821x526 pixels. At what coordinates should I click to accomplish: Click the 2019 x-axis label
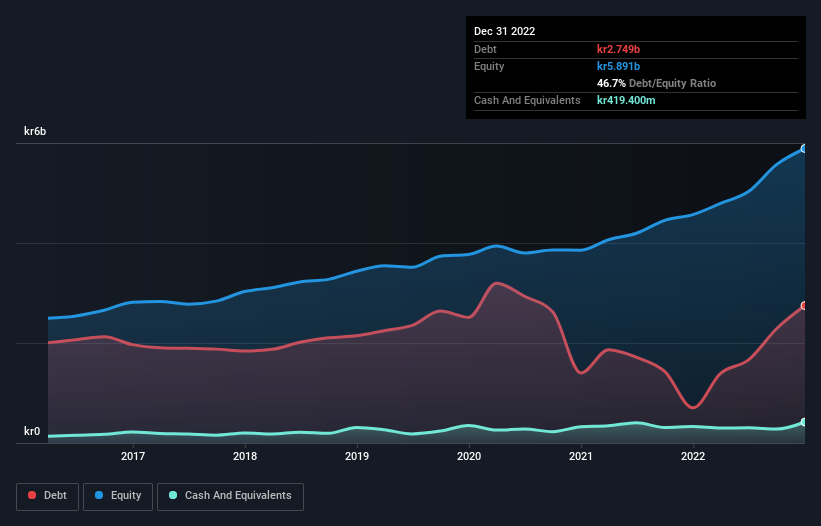357,456
